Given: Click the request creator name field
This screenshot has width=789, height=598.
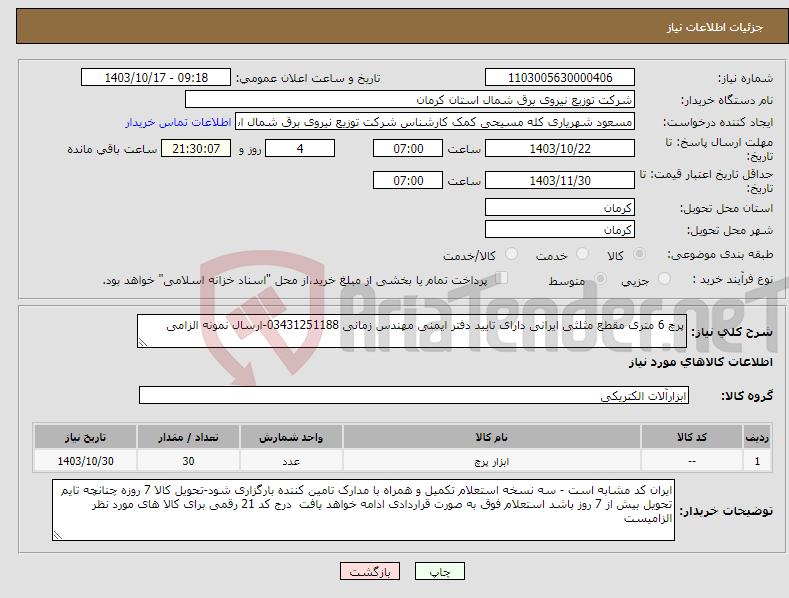Looking at the screenshot, I should [x=435, y=122].
